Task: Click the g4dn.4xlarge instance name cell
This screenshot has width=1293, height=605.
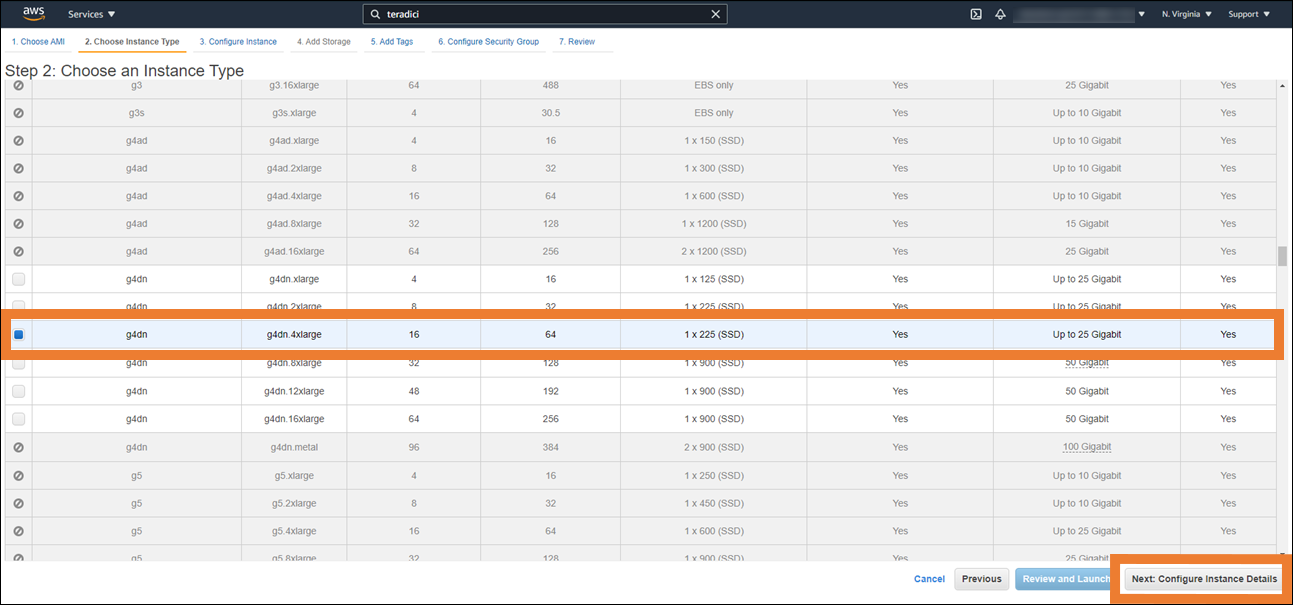Action: click(294, 335)
